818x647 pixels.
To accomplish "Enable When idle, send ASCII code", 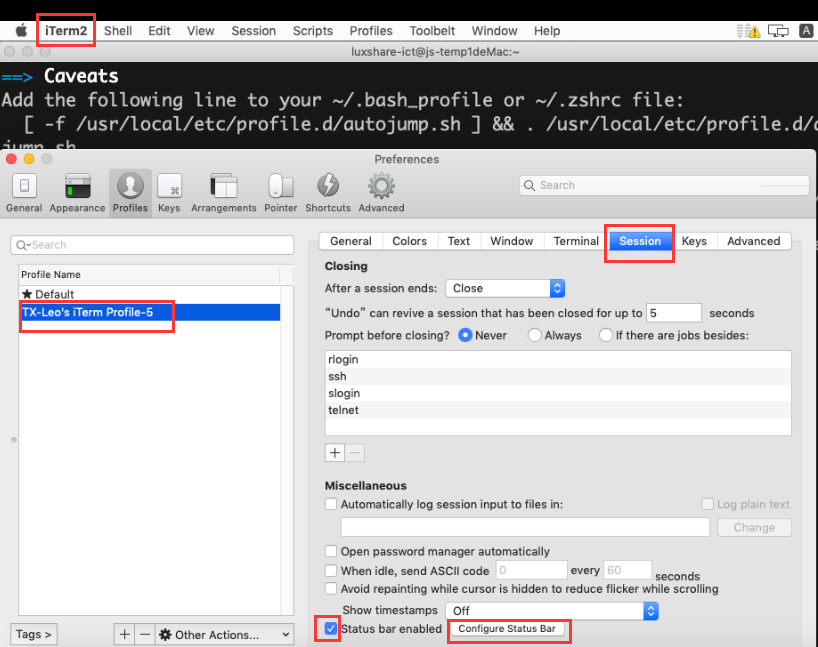I will [331, 570].
